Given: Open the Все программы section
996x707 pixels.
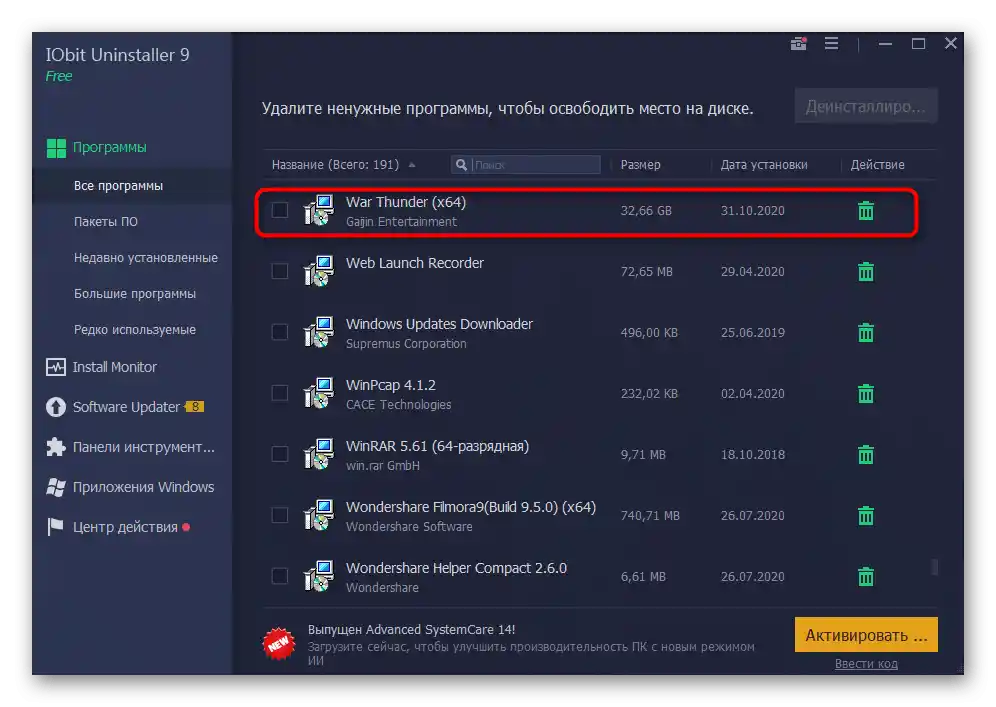Looking at the screenshot, I should [x=119, y=185].
